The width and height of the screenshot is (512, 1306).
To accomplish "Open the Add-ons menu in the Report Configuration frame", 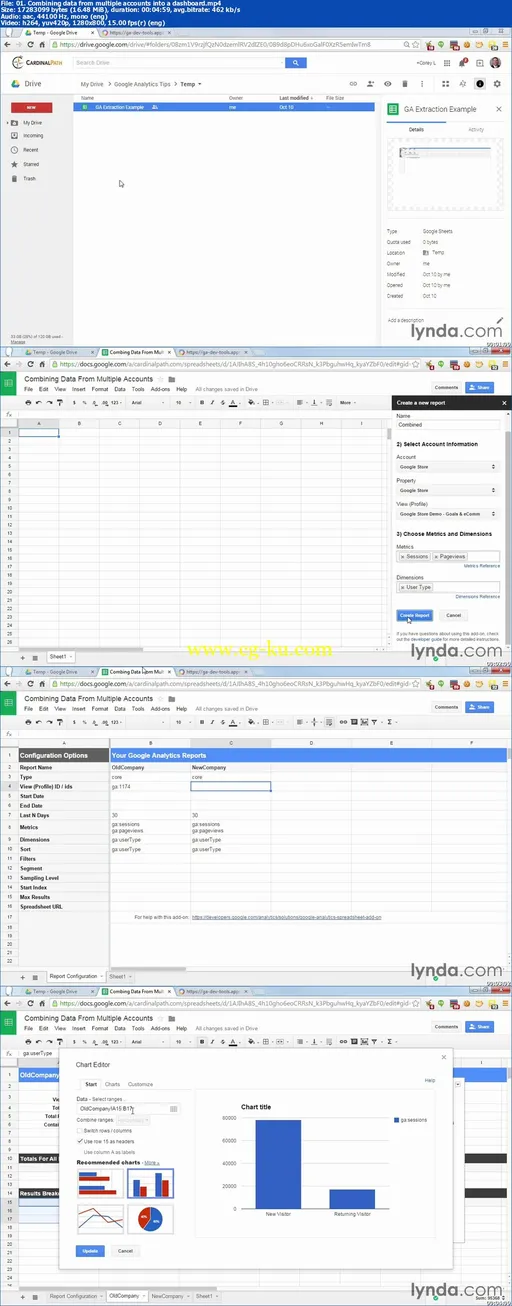I will [x=160, y=710].
